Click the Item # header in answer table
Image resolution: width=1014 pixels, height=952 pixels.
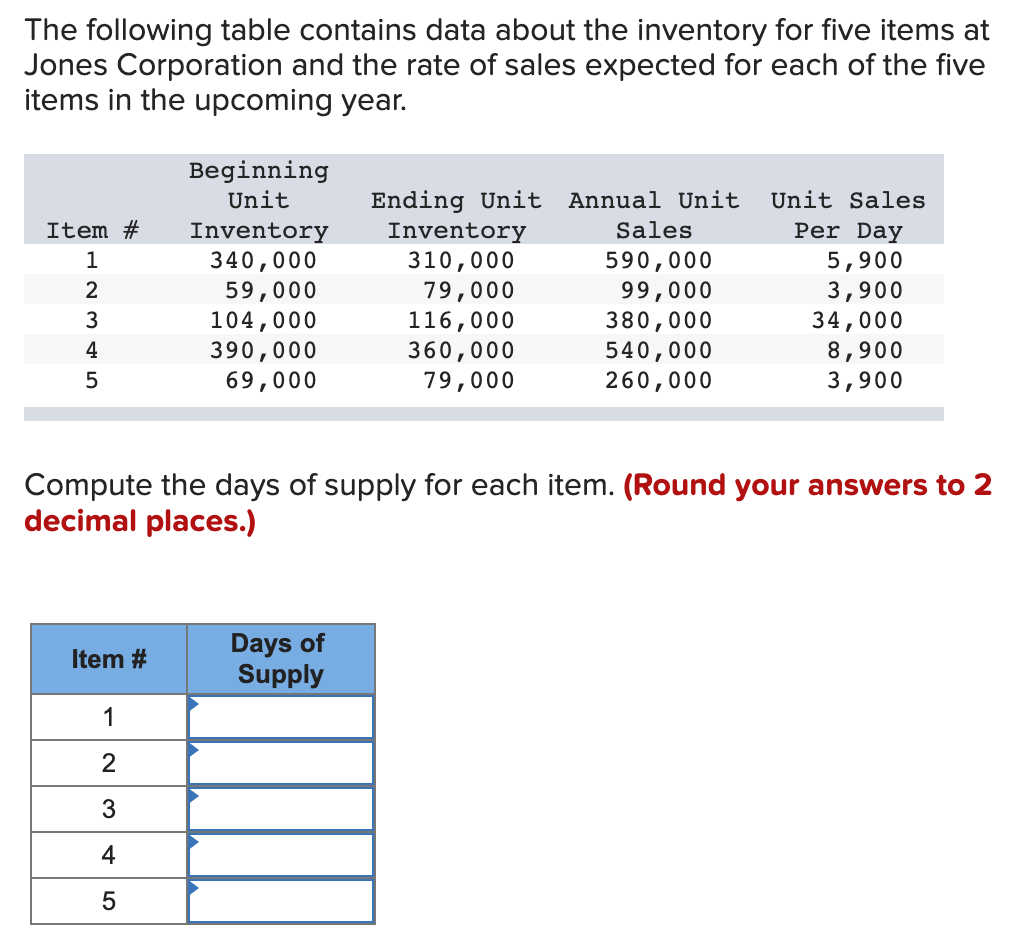[108, 658]
